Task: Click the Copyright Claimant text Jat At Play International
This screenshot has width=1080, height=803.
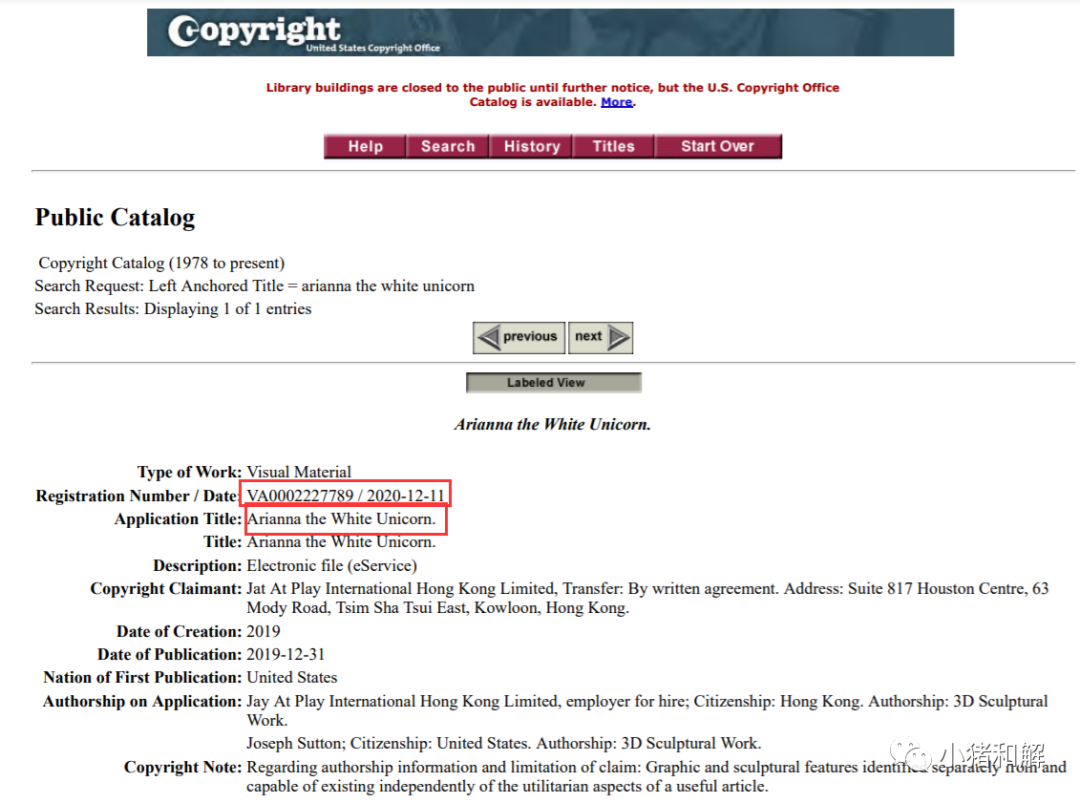Action: tap(647, 598)
